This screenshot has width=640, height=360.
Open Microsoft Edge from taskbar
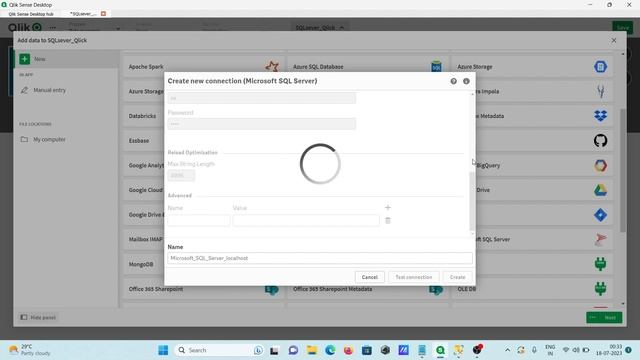[330, 350]
